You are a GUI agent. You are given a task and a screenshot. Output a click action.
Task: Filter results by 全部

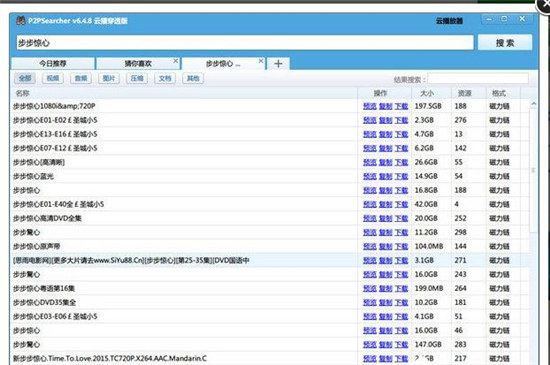(25, 78)
